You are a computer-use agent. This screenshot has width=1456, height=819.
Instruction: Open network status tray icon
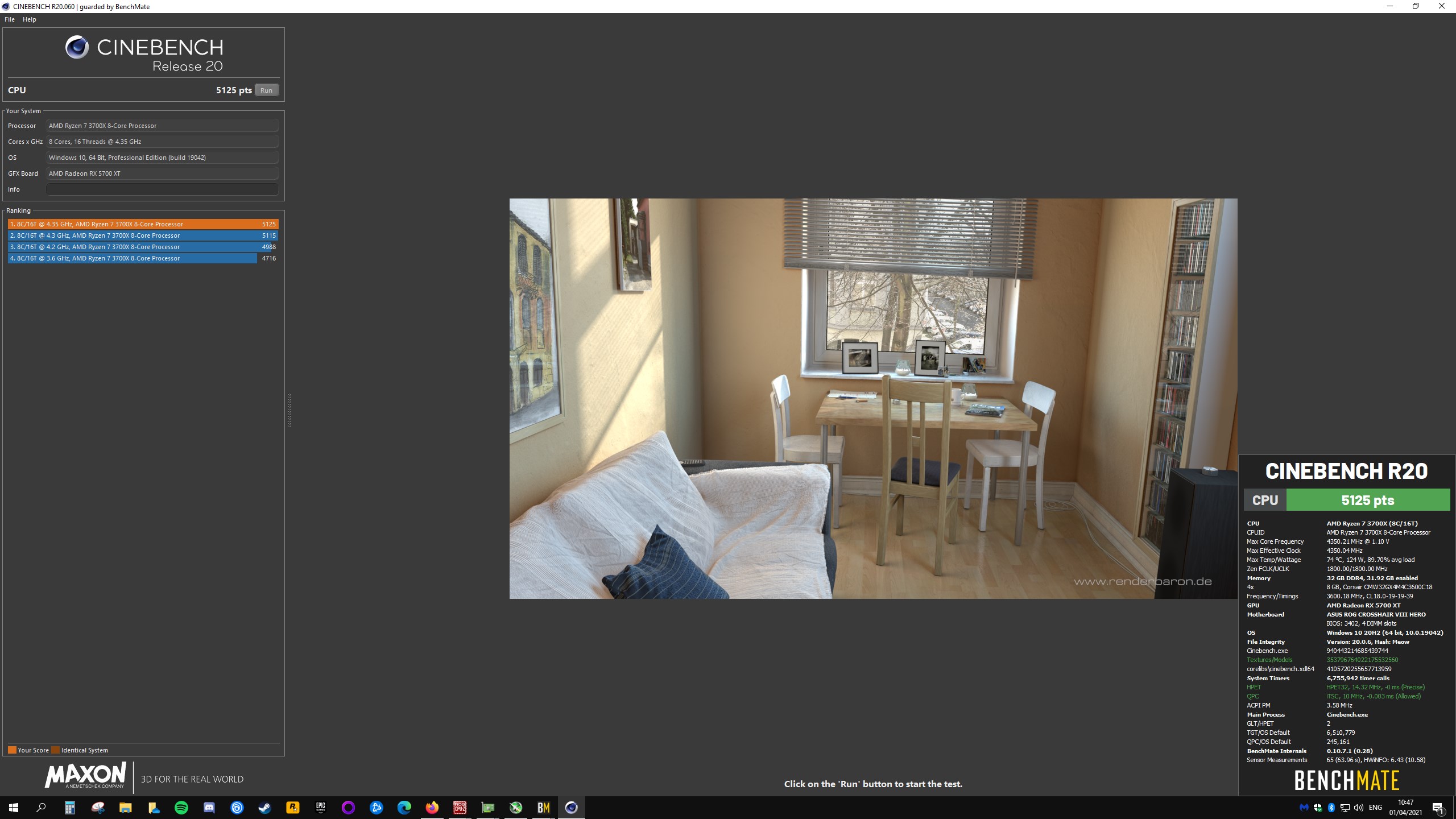pos(1345,808)
